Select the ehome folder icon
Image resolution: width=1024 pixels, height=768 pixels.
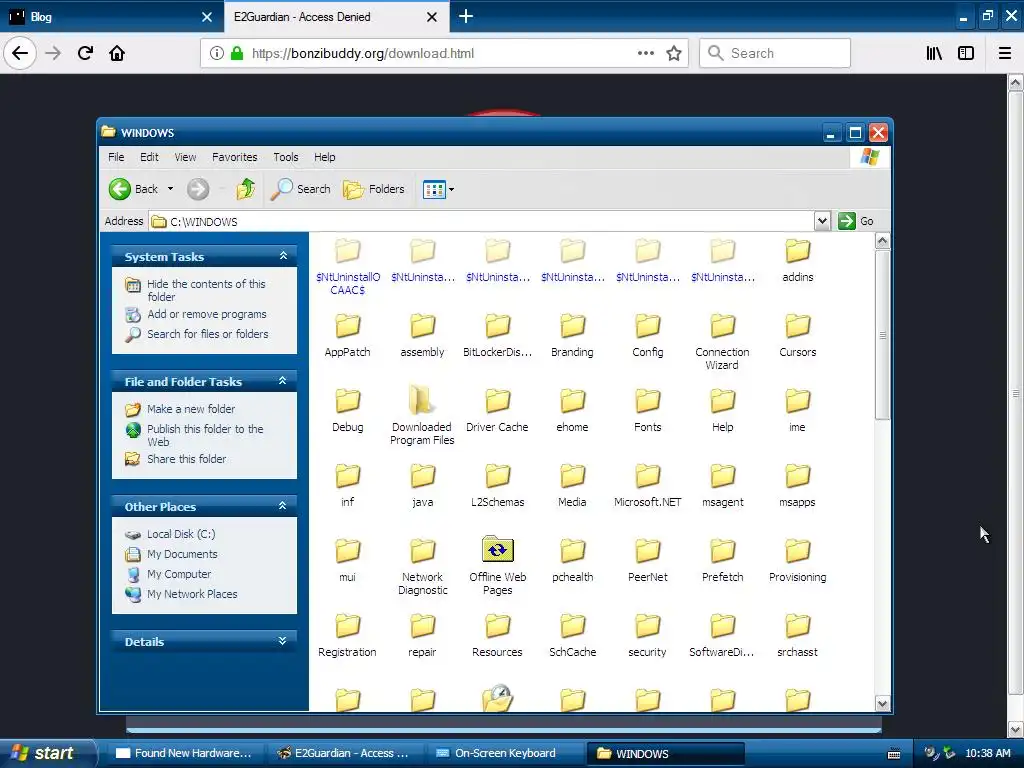[573, 401]
